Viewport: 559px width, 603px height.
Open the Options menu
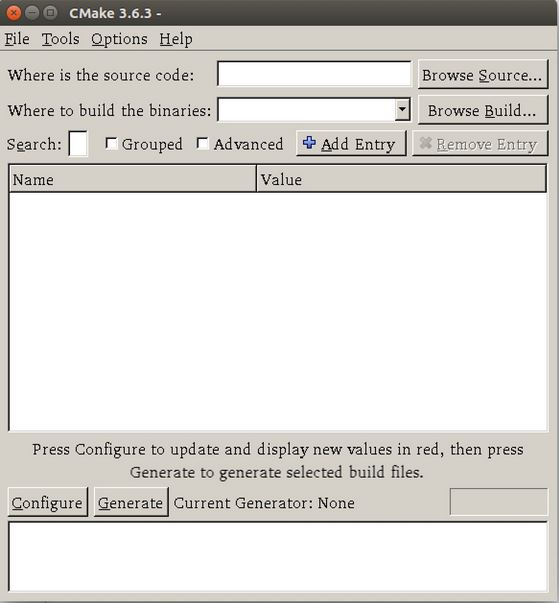(x=119, y=39)
